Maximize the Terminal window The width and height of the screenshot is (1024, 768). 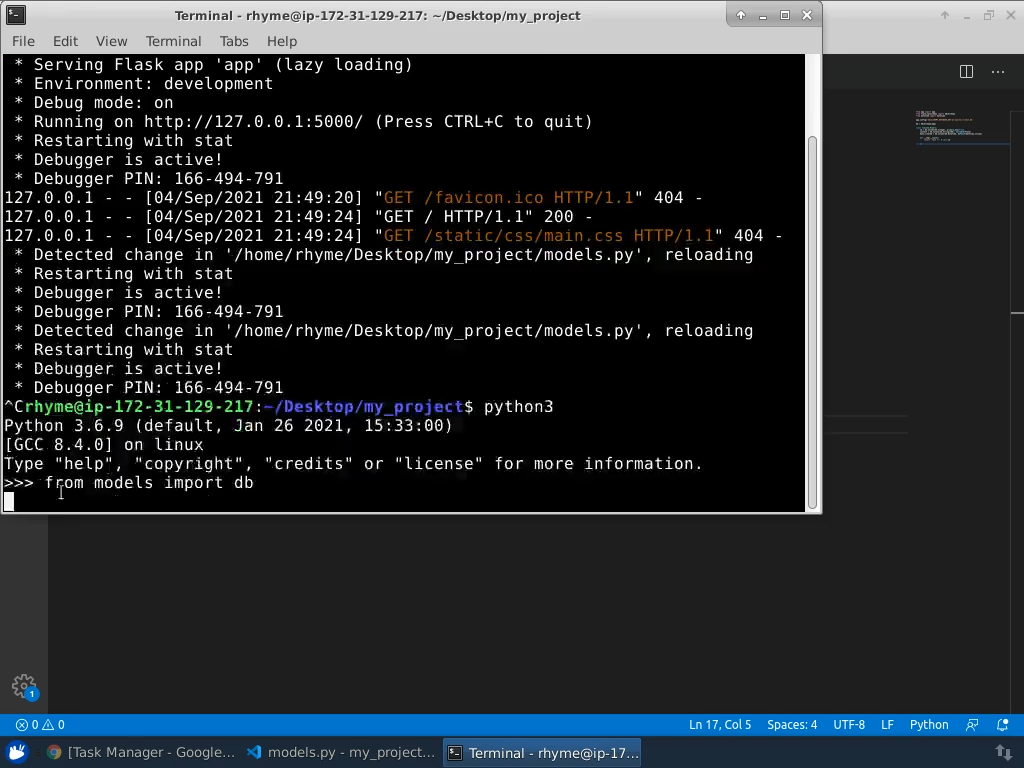(x=785, y=15)
